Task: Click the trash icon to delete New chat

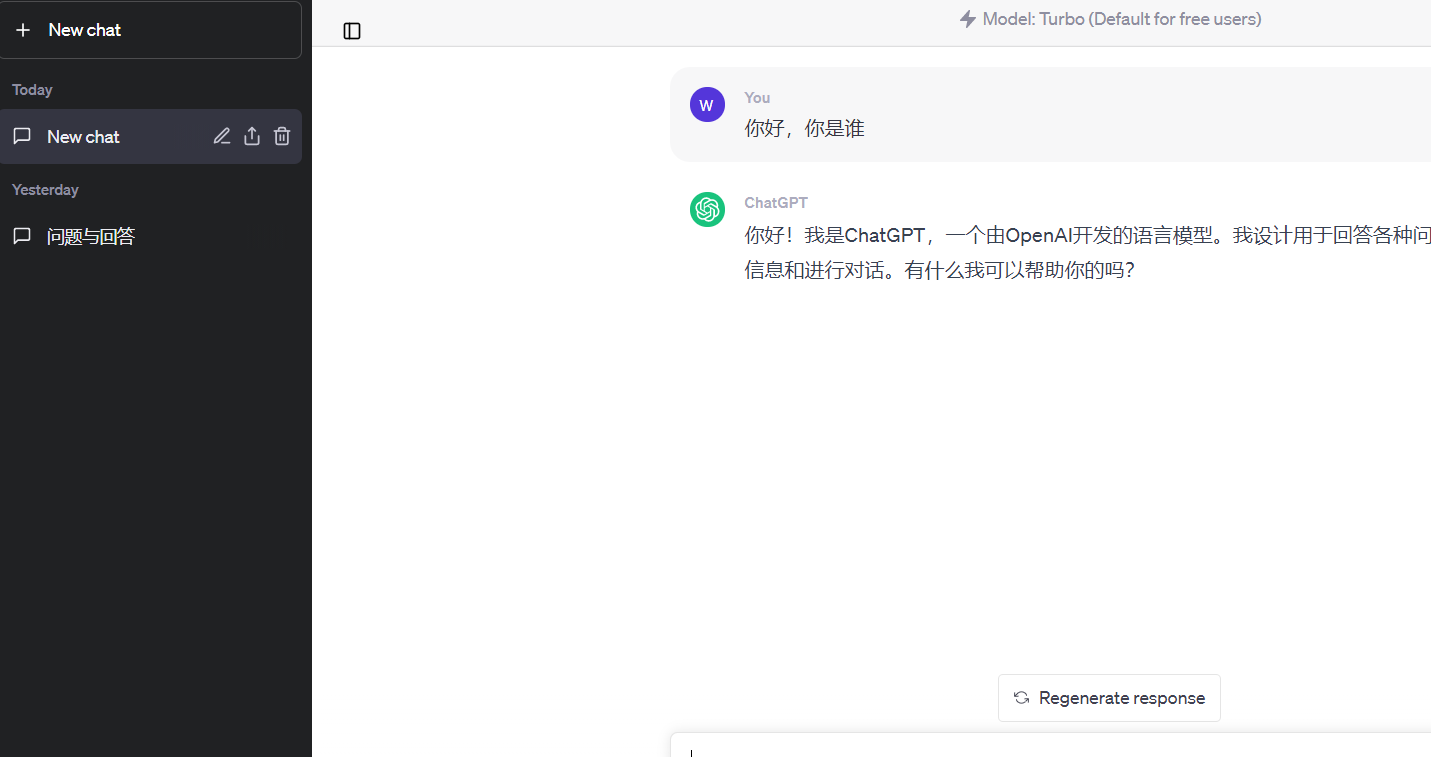Action: (x=281, y=136)
